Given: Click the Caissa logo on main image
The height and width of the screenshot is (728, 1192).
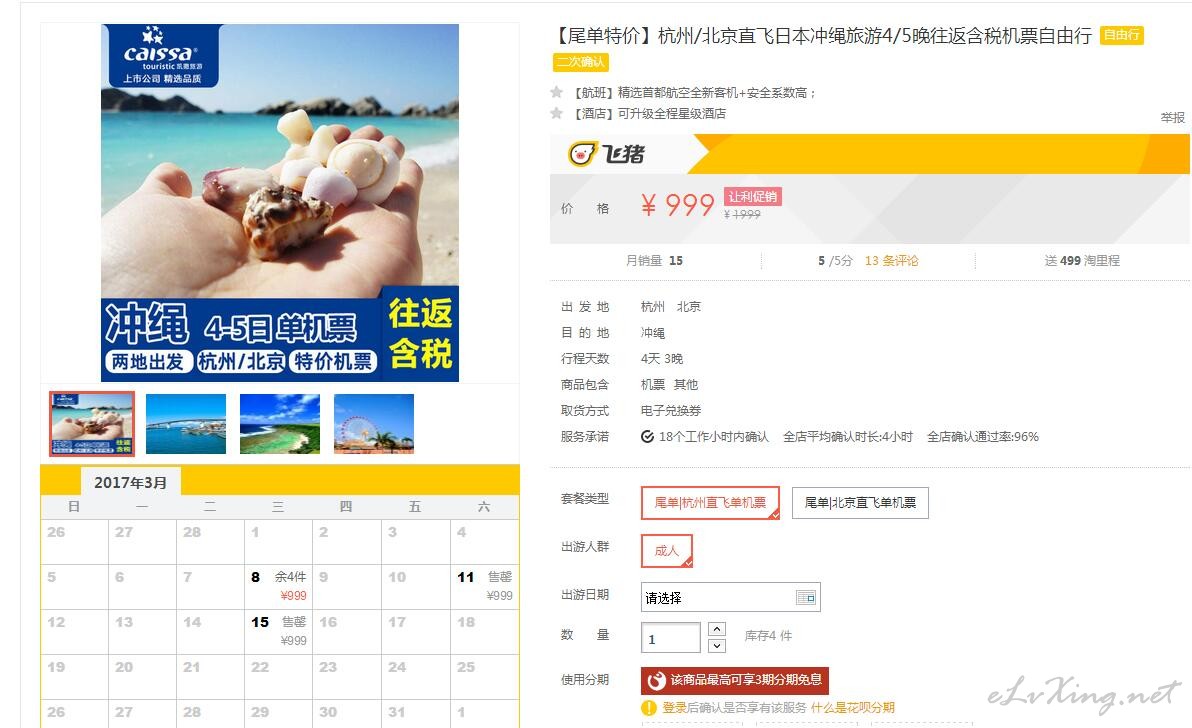Looking at the screenshot, I should coord(161,55).
